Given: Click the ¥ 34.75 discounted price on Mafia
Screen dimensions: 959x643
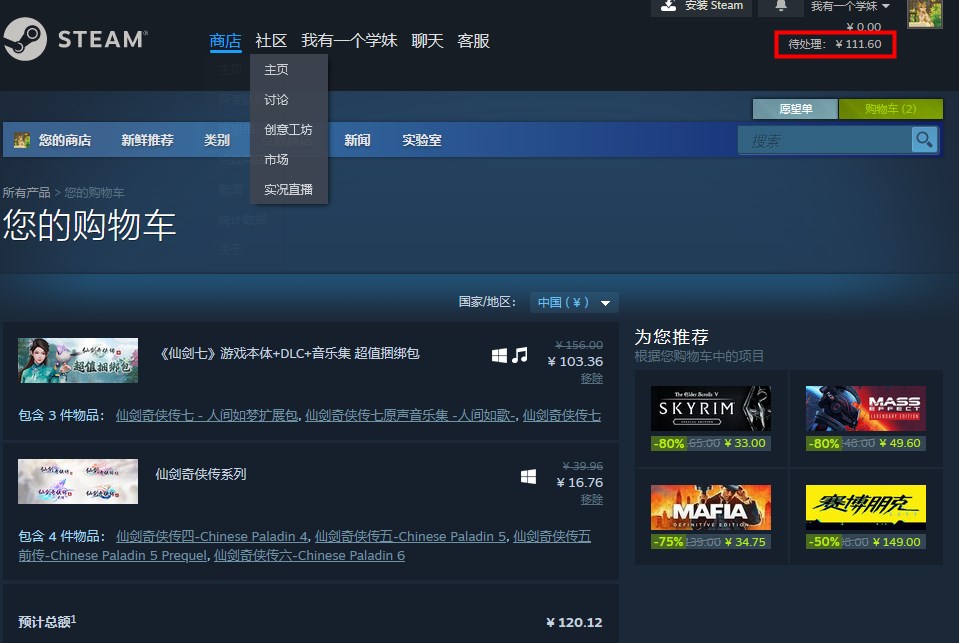Looking at the screenshot, I should (745, 542).
